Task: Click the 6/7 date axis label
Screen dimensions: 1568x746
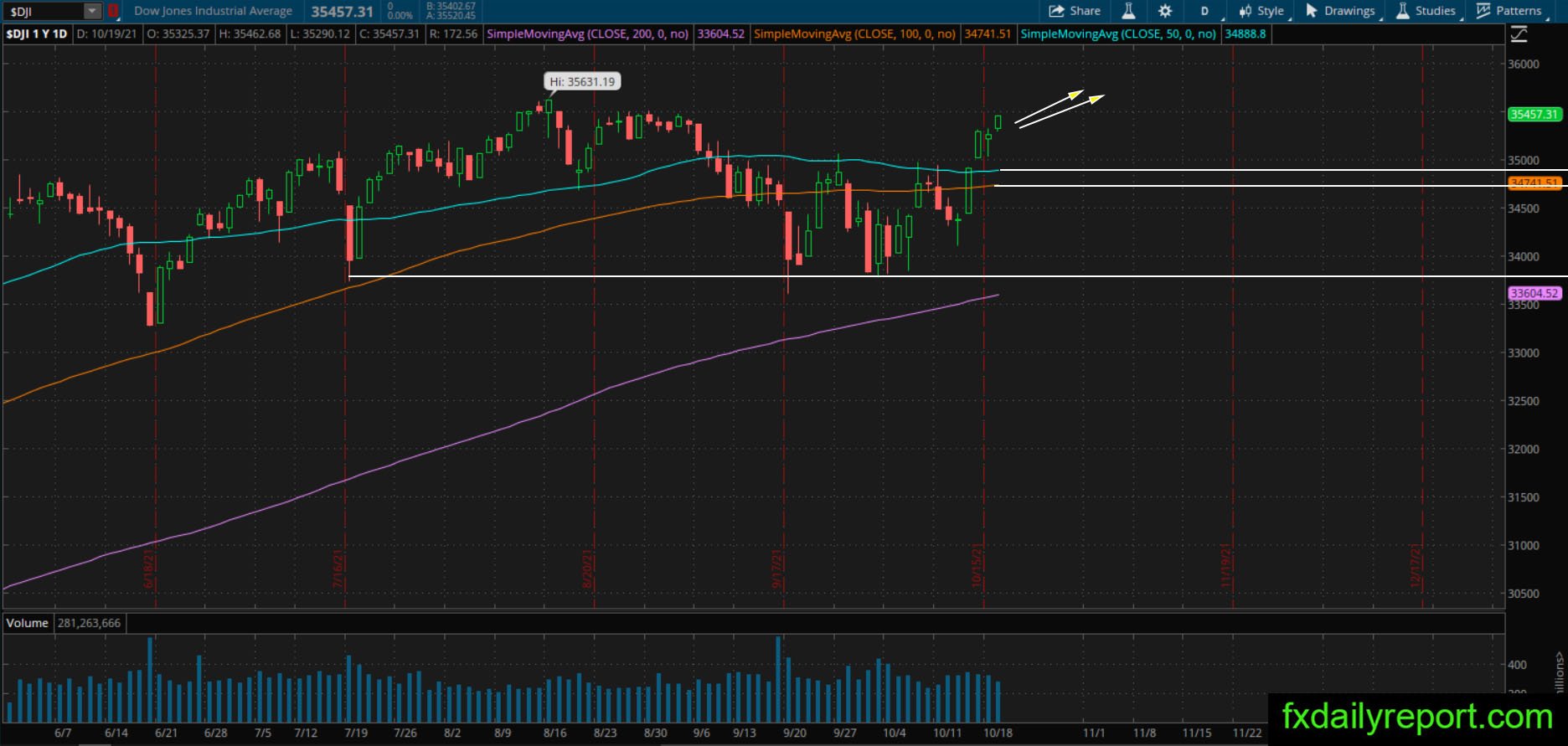Action: coord(63,733)
